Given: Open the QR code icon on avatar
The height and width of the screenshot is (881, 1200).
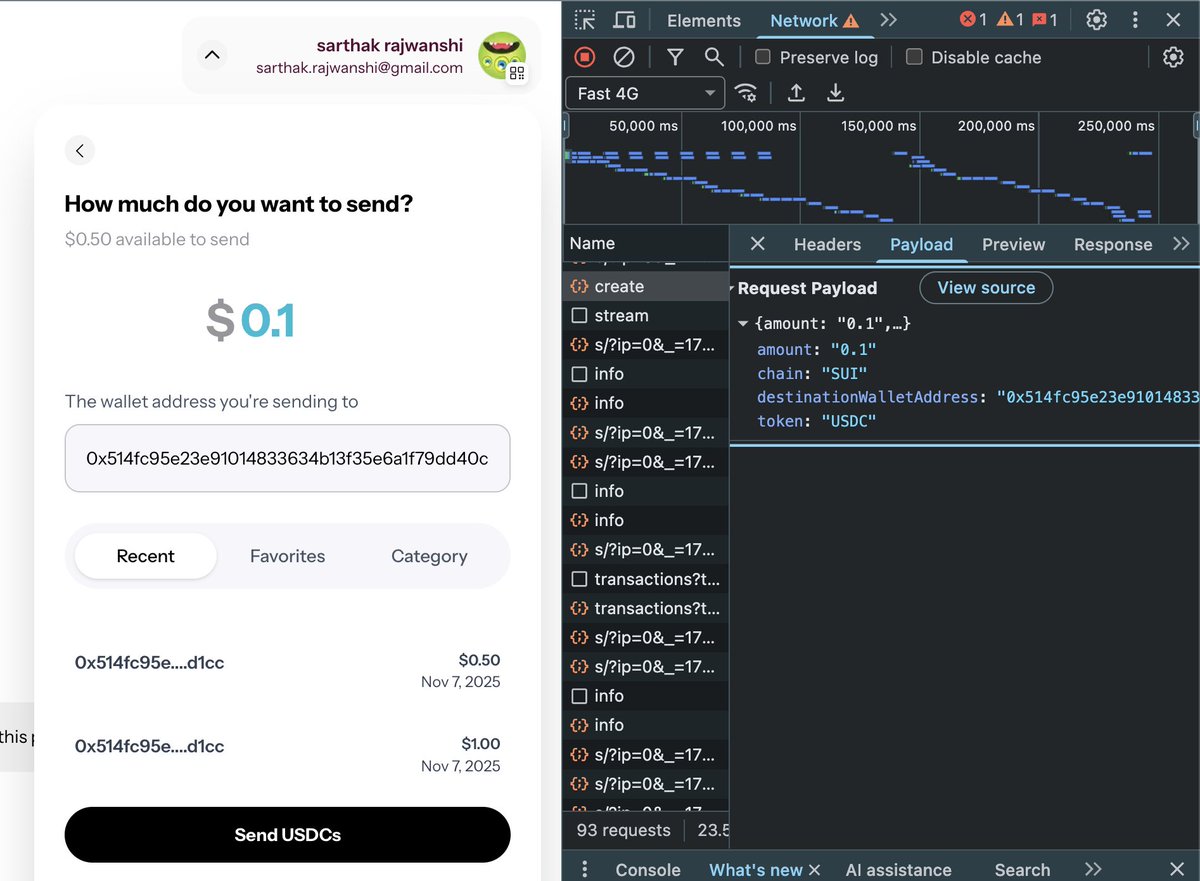Looking at the screenshot, I should point(517,73).
